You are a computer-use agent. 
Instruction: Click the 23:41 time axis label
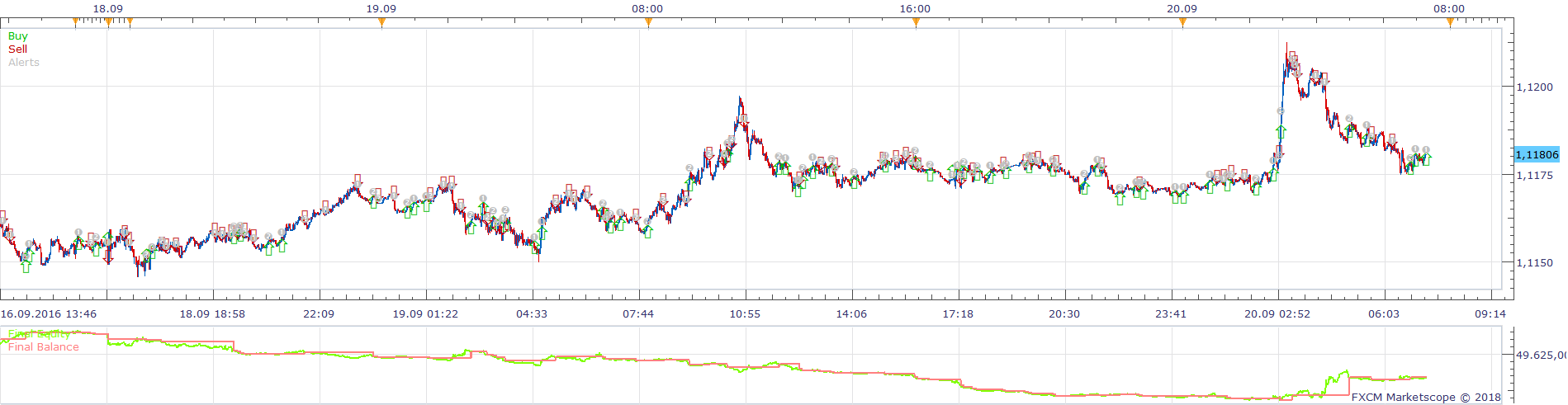click(1171, 314)
